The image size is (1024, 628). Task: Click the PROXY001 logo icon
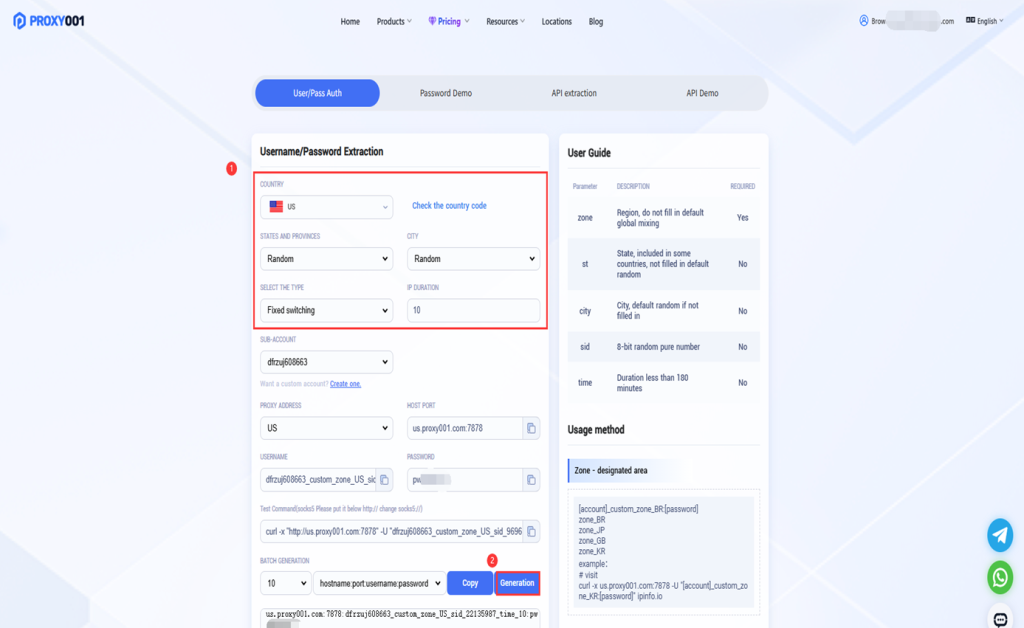click(x=19, y=21)
